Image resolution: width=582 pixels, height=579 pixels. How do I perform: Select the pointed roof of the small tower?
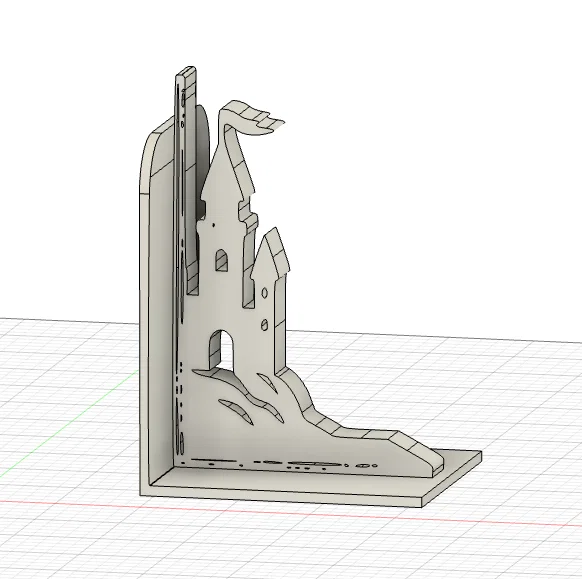pos(270,254)
